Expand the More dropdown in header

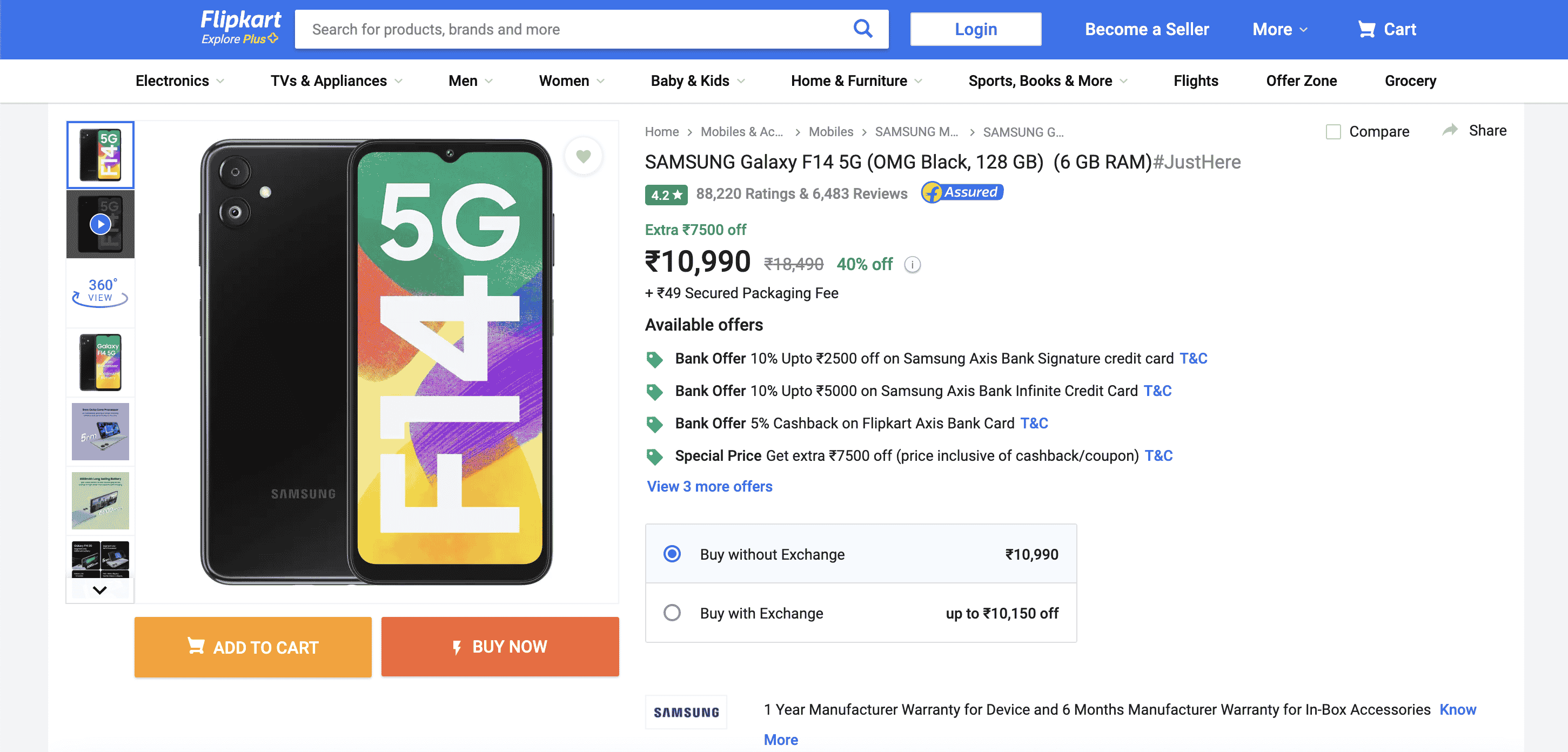tap(1279, 29)
